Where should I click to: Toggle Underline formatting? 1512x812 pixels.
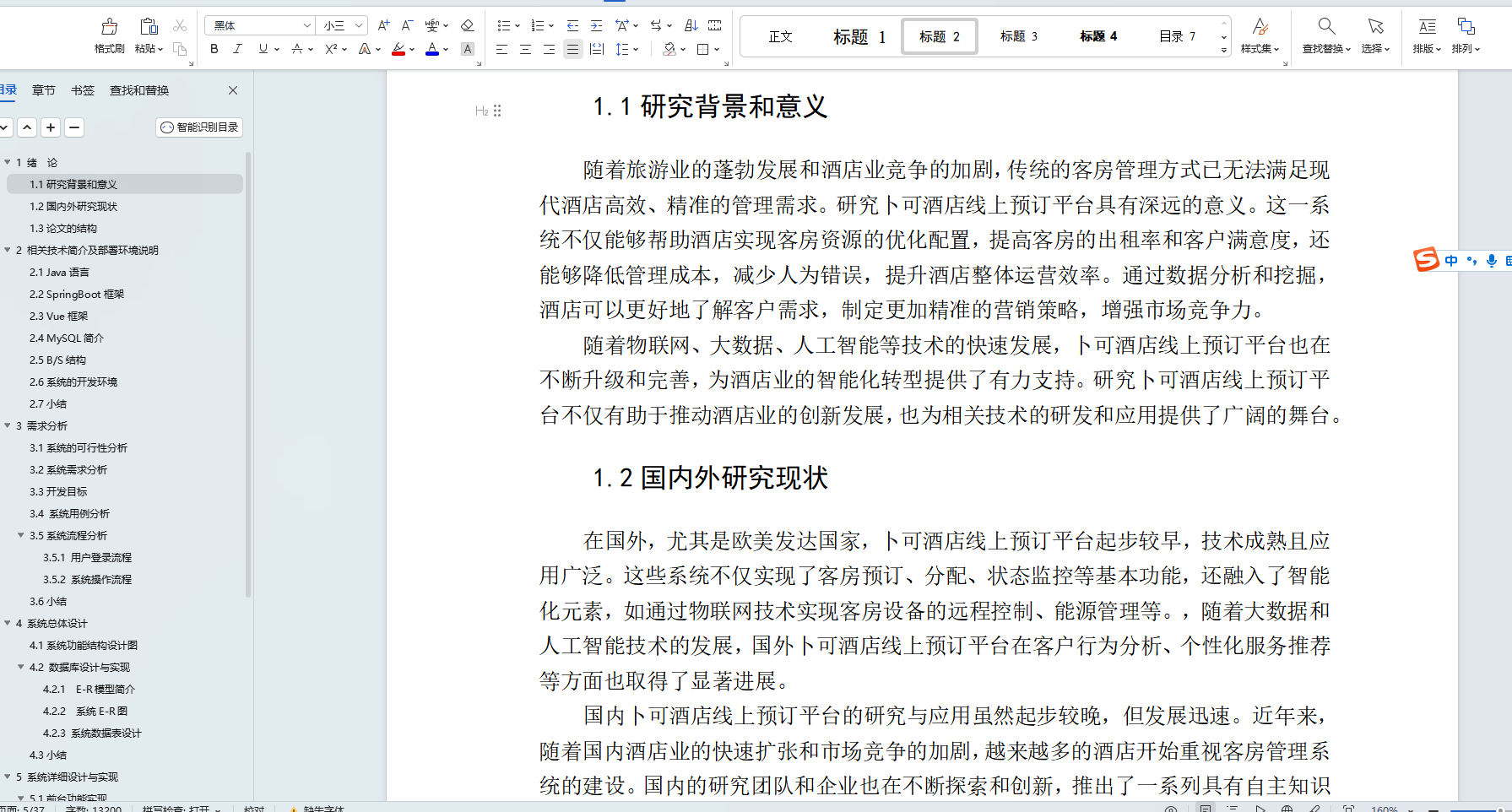coord(263,49)
